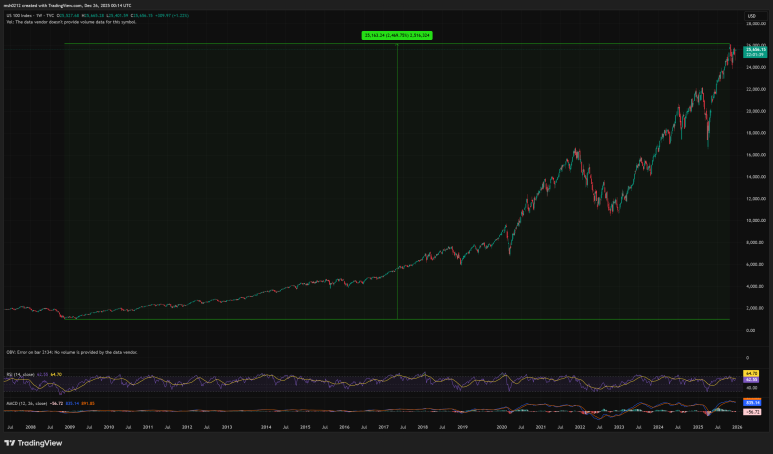Click the 2020 label on time axis
The image size is (773, 454).
pos(500,426)
